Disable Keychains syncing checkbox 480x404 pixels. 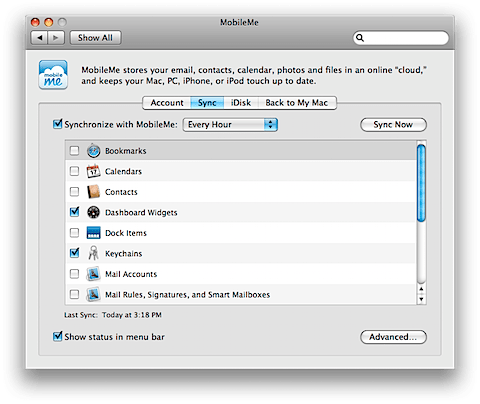[x=74, y=253]
